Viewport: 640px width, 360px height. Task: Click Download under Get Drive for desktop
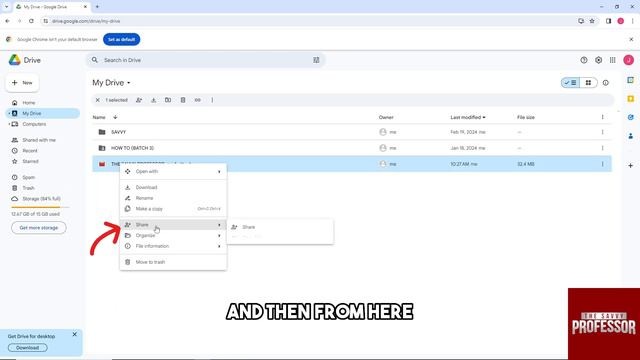coord(27,348)
